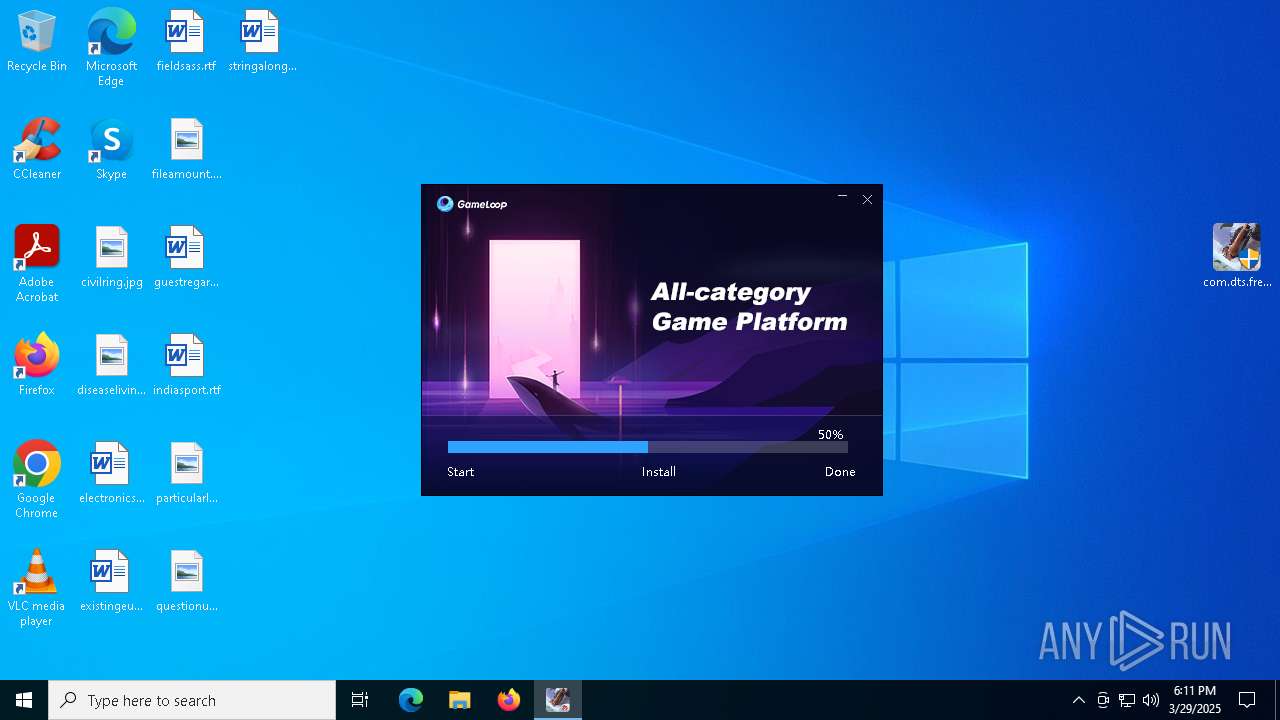Viewport: 1280px width, 720px height.
Task: Click the Done stage label
Action: click(840, 472)
